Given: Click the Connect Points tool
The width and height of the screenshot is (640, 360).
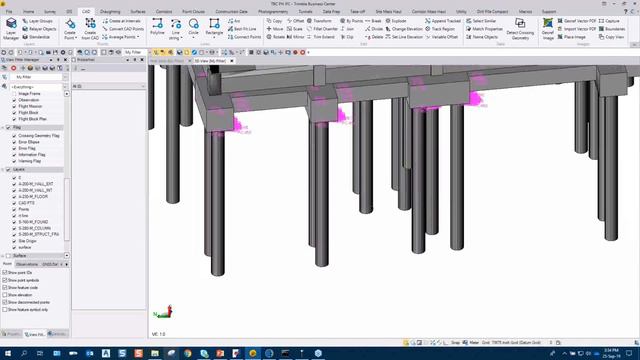Looking at the screenshot, I should (x=244, y=37).
